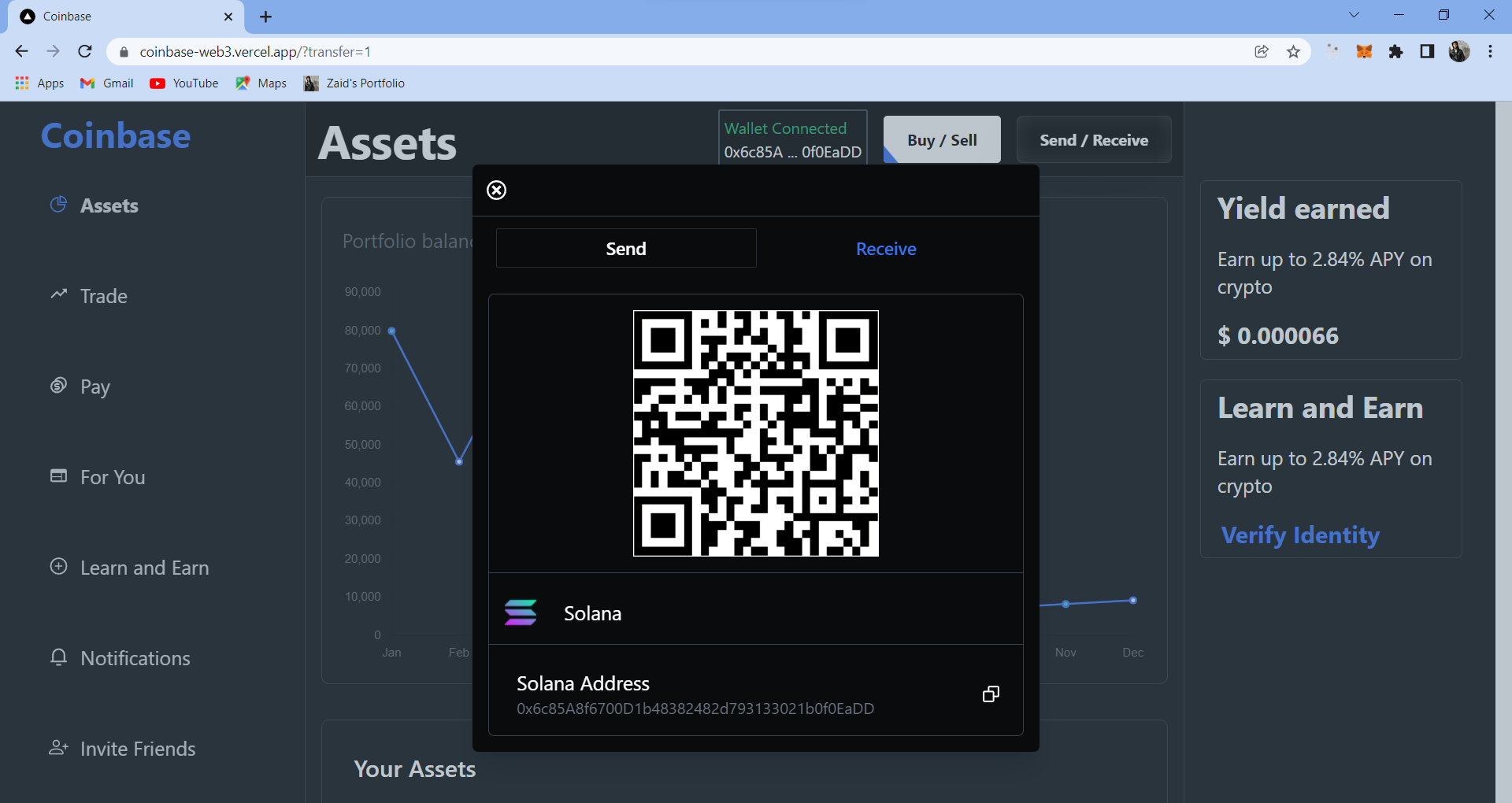Screen dimensions: 1512x803
Task: Toggle the browser side panel icon
Action: pos(1427,51)
